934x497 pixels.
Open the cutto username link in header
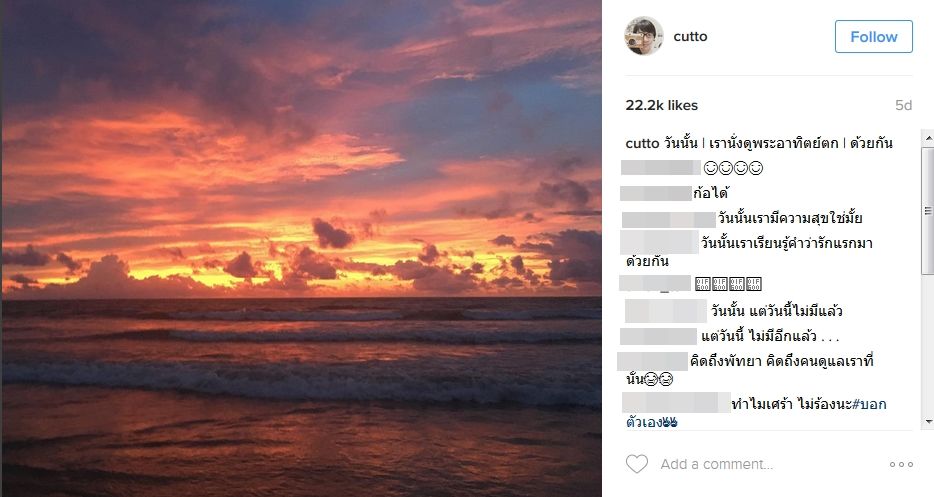point(690,36)
